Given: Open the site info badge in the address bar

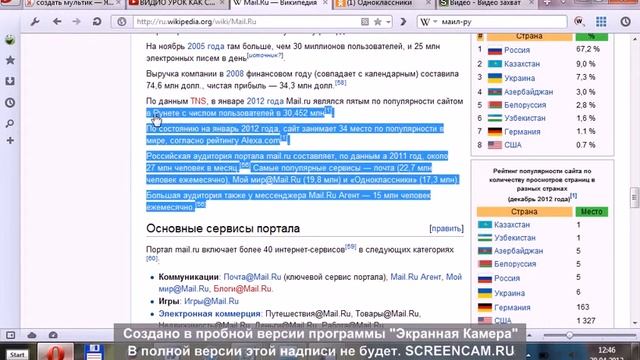Looking at the screenshot, I should [x=122, y=22].
